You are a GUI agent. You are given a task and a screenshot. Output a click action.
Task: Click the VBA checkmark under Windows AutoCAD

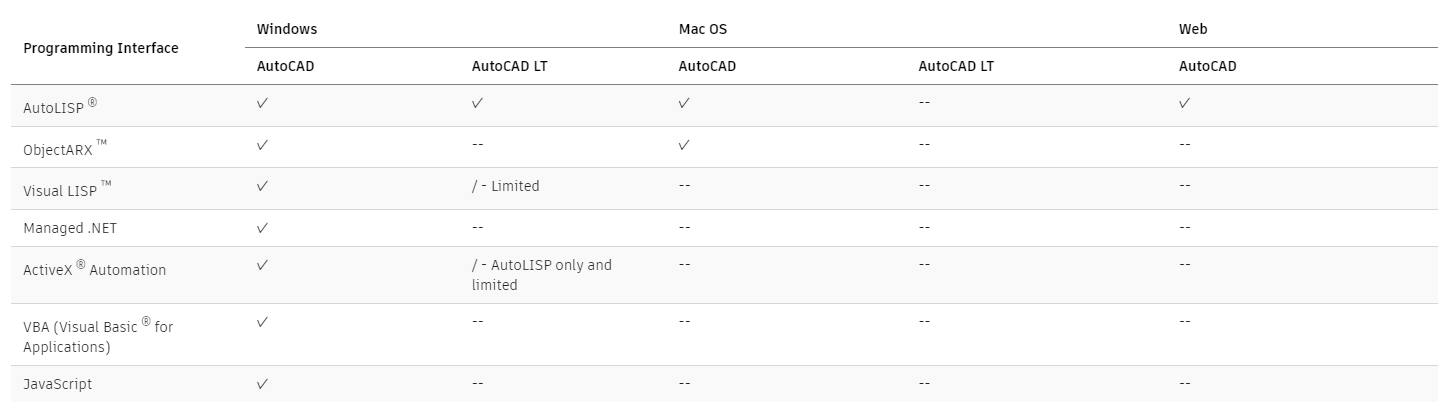pos(262,321)
